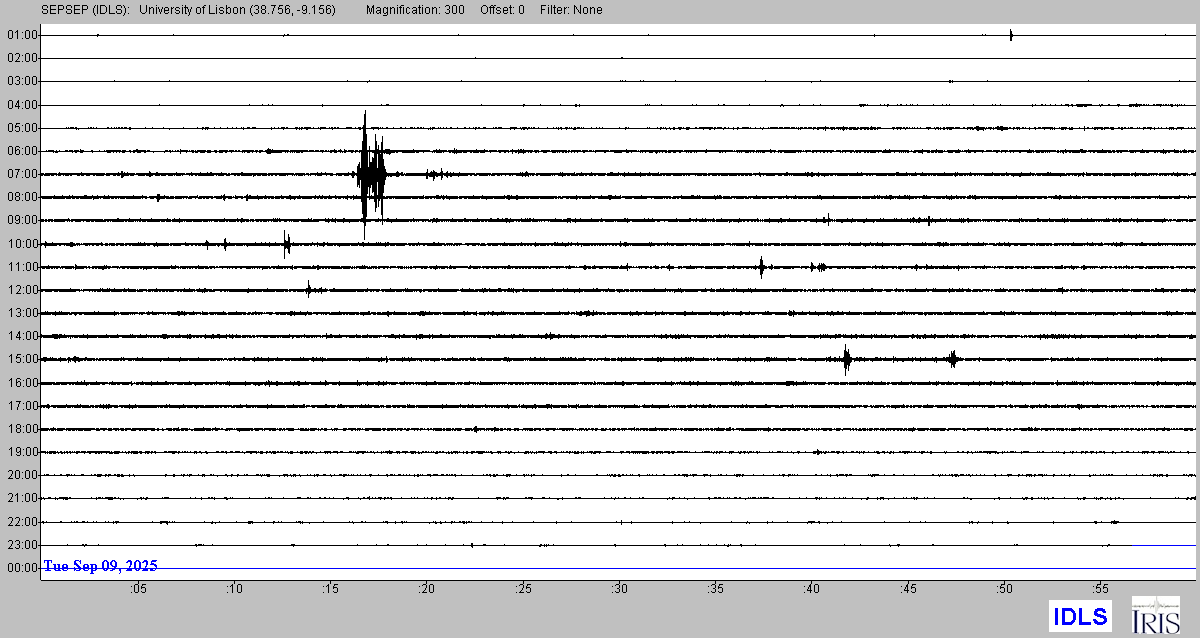Click the 15:00 trace event near minute :47

[953, 359]
